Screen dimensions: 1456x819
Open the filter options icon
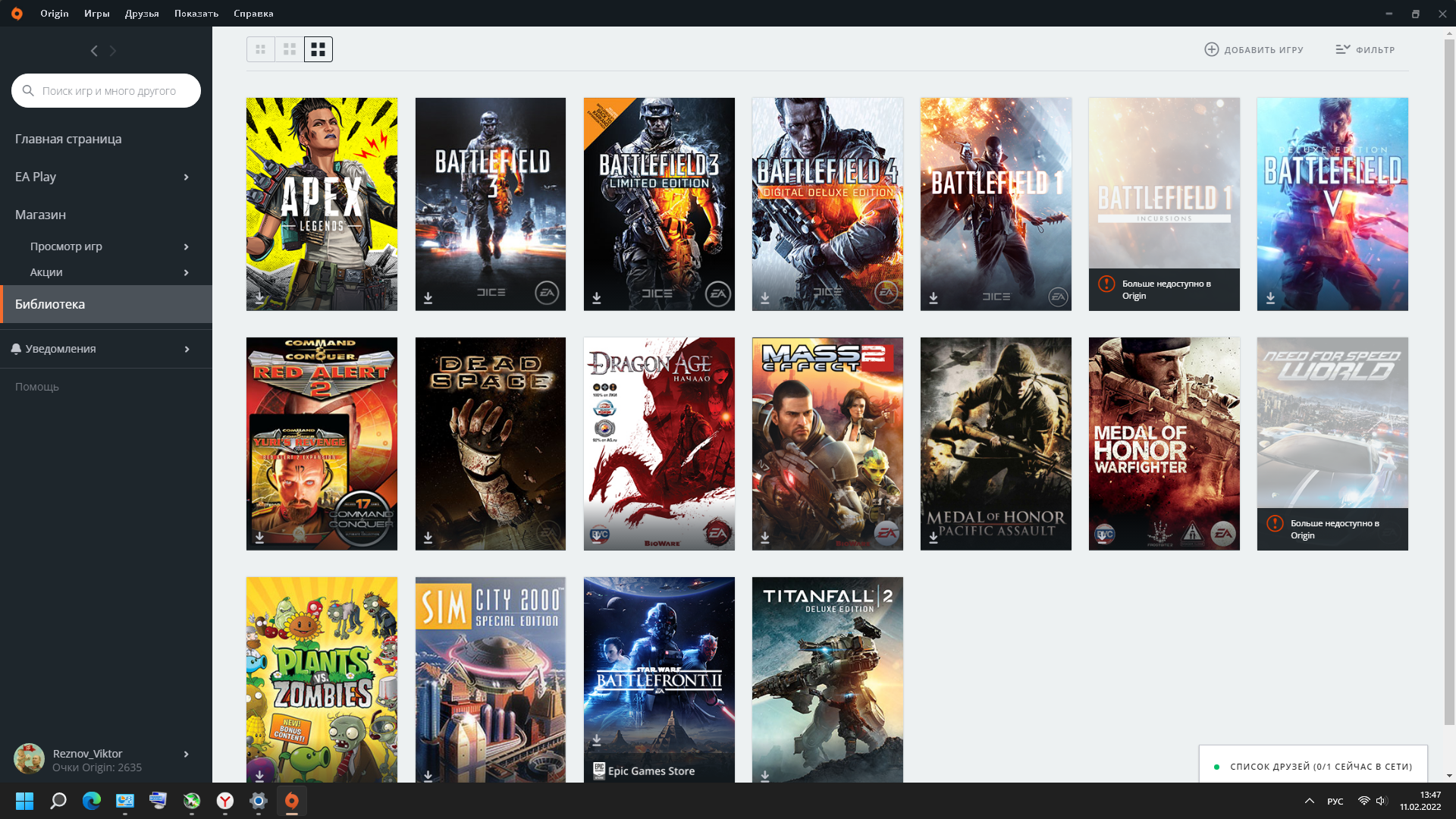1342,49
